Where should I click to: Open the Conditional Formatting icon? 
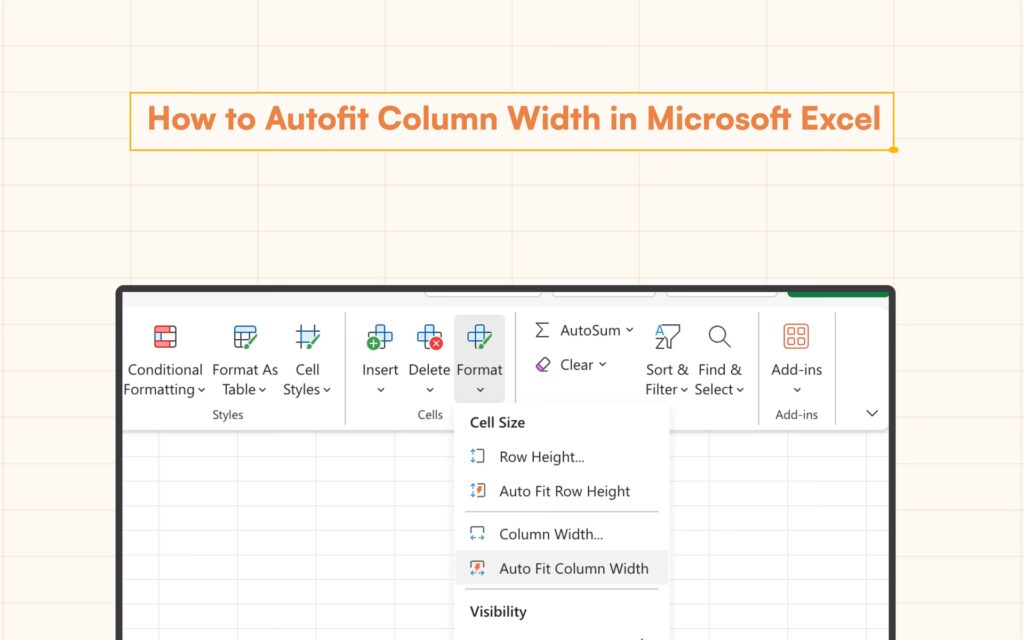[x=165, y=337]
